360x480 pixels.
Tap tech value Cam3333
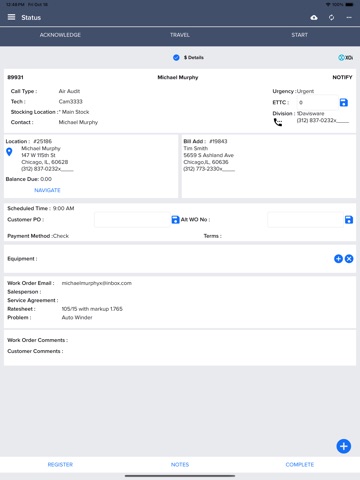[71, 101]
